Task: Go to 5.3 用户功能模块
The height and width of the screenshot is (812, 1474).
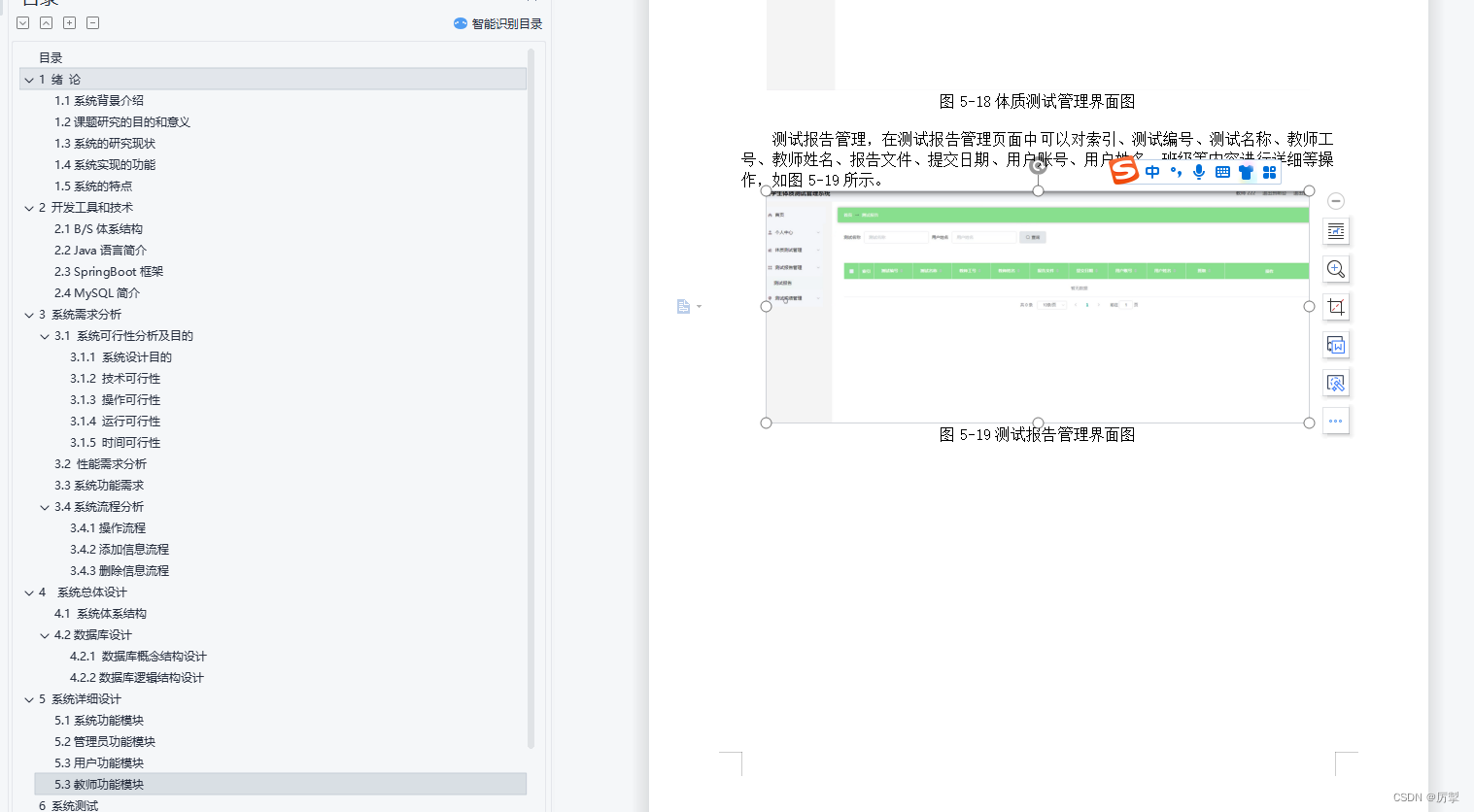Action: coord(99,763)
